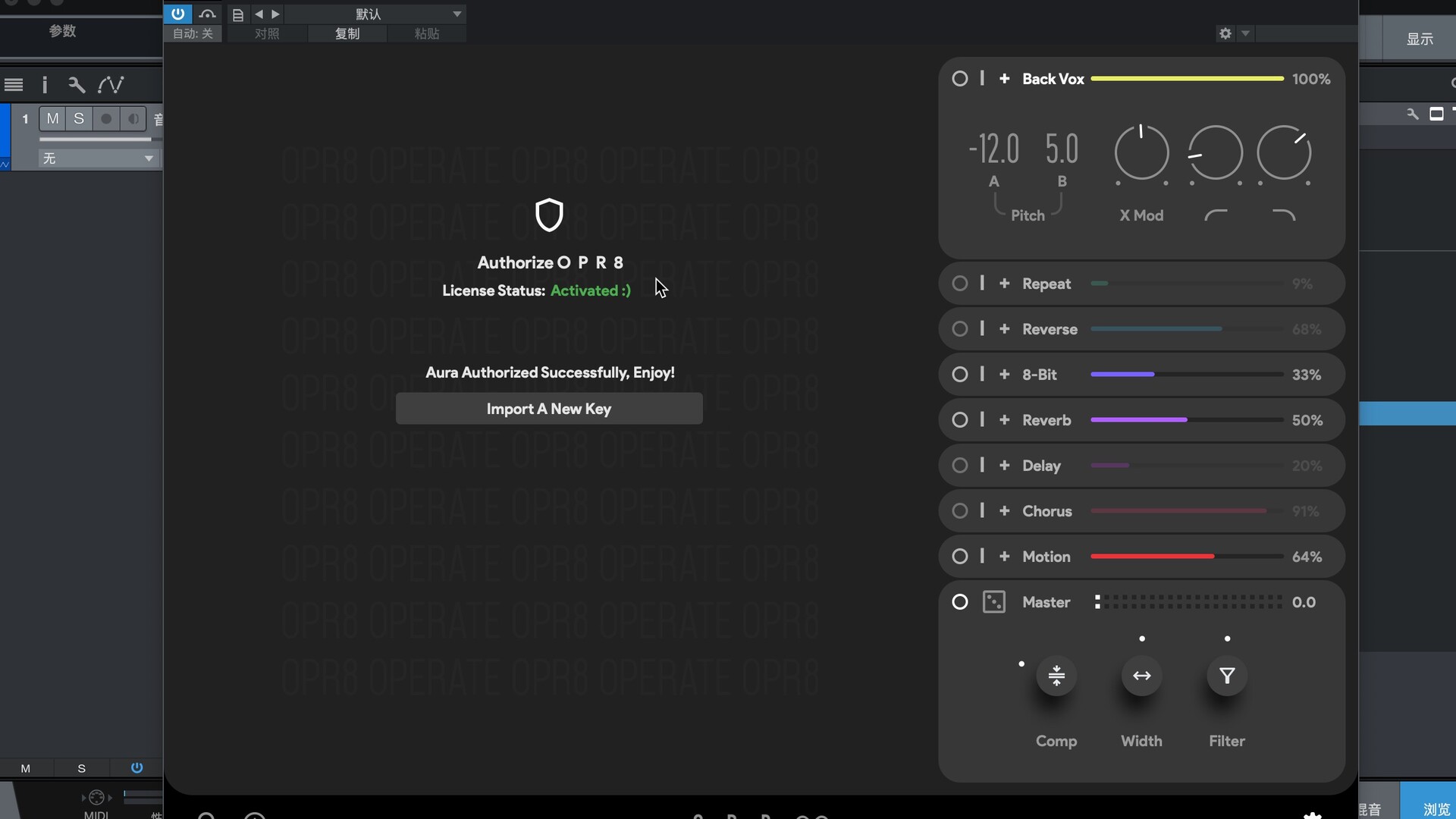Click the Filter funnel icon
Image resolution: width=1456 pixels, height=819 pixels.
click(x=1227, y=676)
